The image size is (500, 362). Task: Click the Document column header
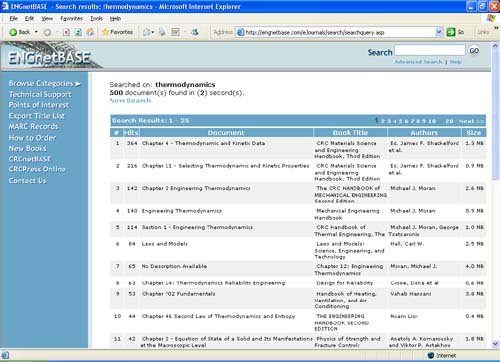pyautogui.click(x=226, y=133)
